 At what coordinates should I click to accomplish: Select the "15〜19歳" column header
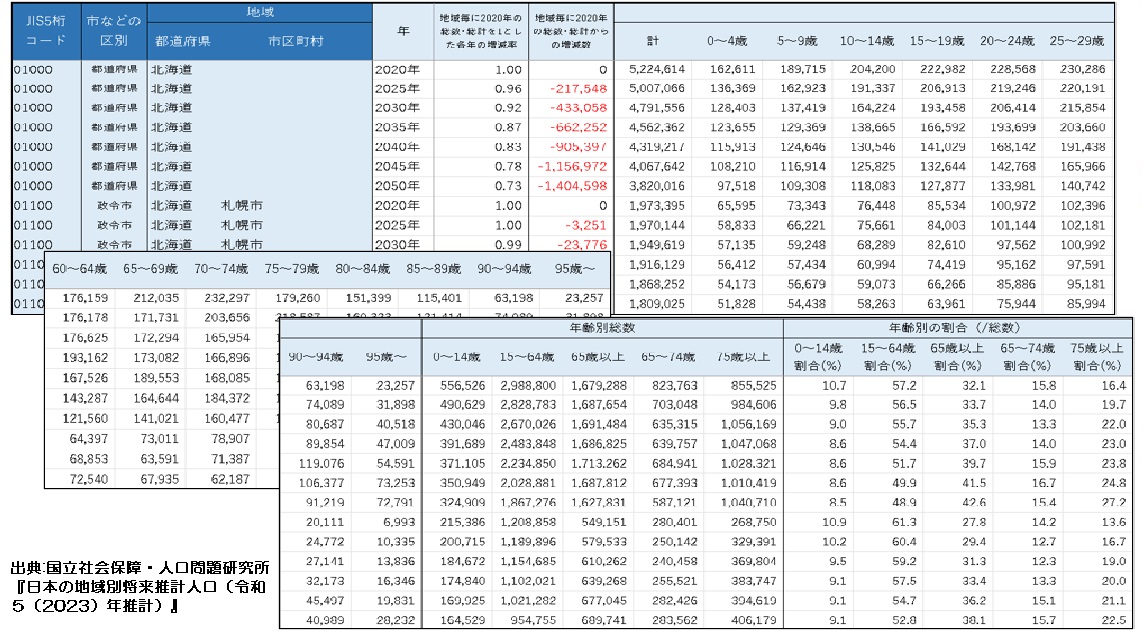937,41
